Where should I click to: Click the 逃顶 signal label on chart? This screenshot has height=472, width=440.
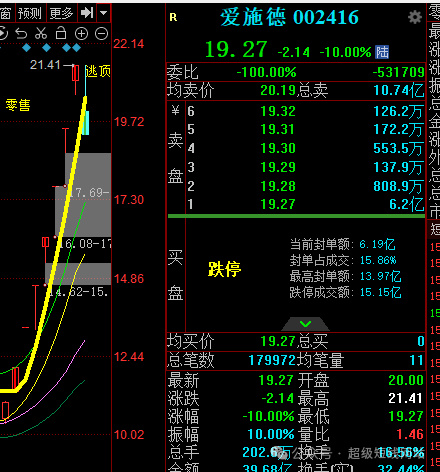98,71
